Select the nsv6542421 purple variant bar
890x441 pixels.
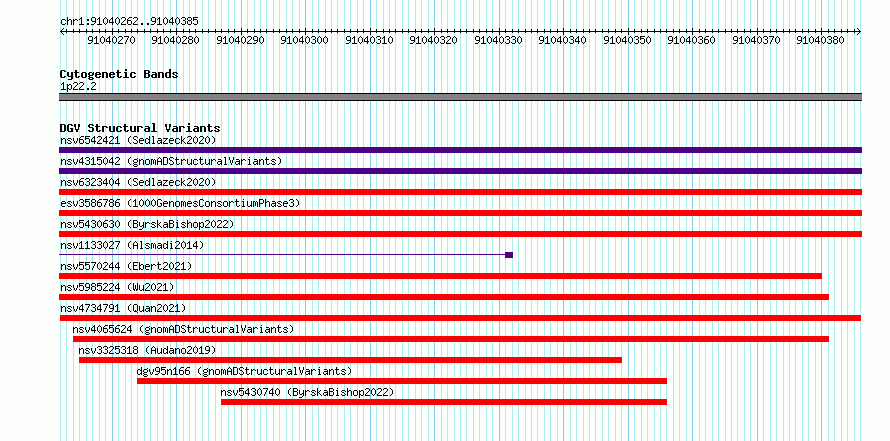click(460, 150)
